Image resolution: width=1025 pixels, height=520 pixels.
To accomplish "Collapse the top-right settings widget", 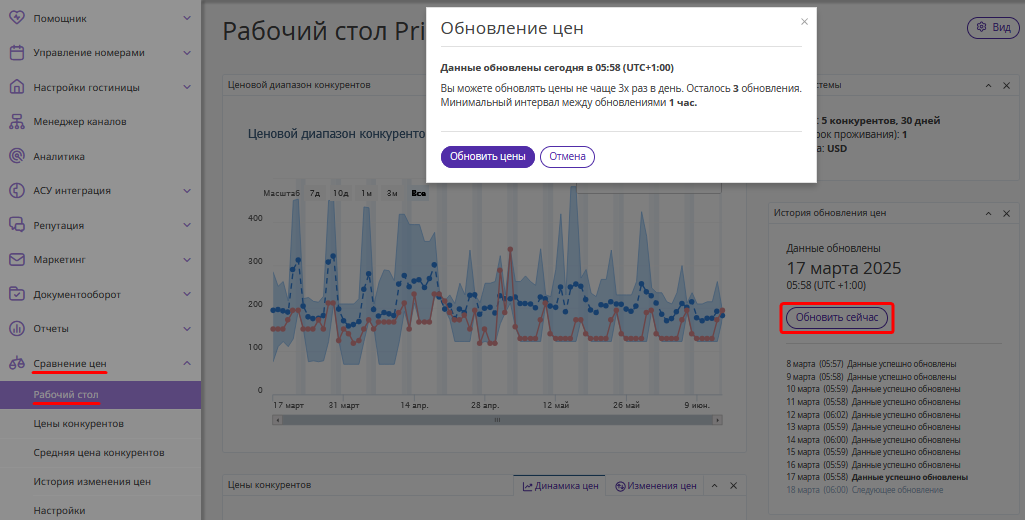I will 988,86.
